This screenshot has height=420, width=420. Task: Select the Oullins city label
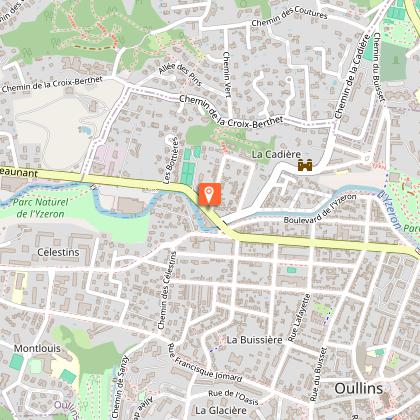click(x=359, y=389)
